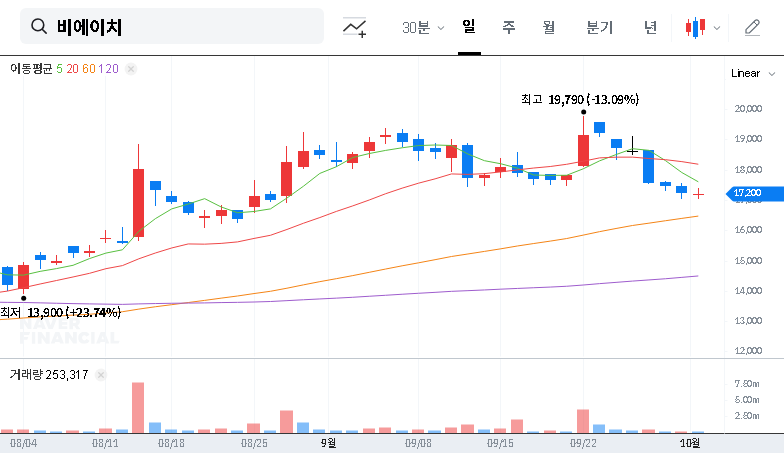
Task: Select the 일 daily tab
Action: [468, 27]
